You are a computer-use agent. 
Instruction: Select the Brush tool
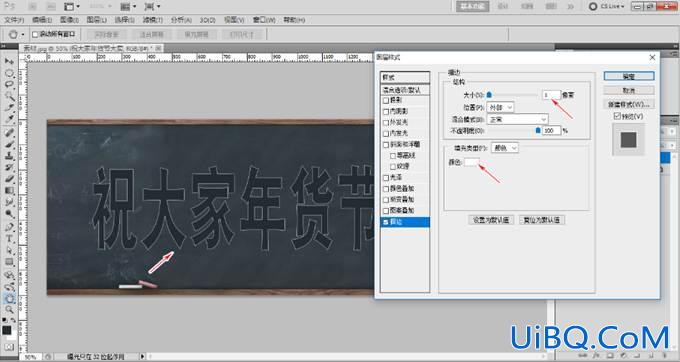[x=9, y=144]
